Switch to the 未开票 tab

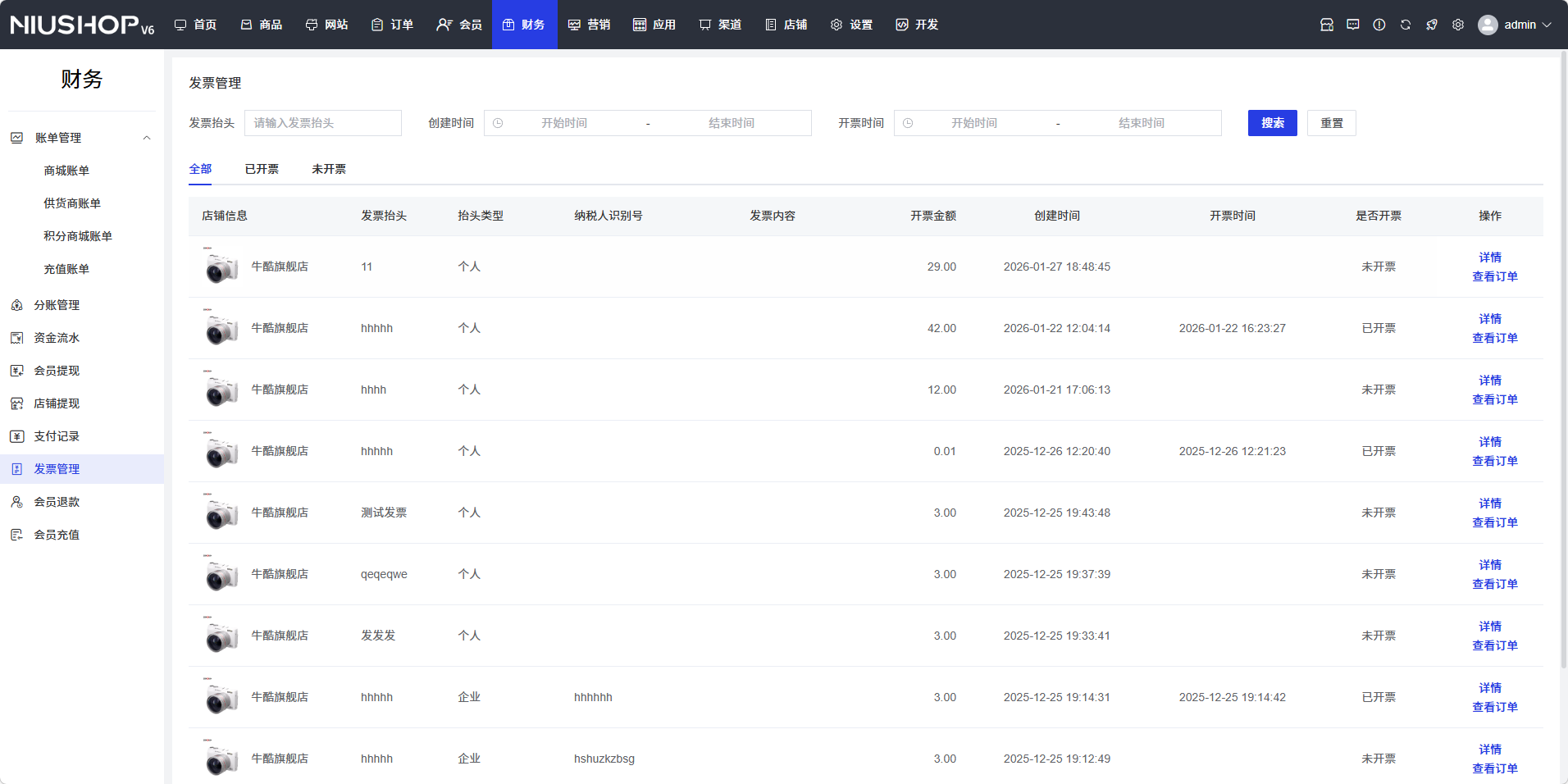tap(329, 169)
